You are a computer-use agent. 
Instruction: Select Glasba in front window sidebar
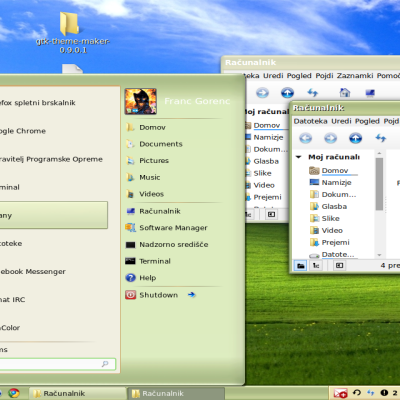pos(328,207)
